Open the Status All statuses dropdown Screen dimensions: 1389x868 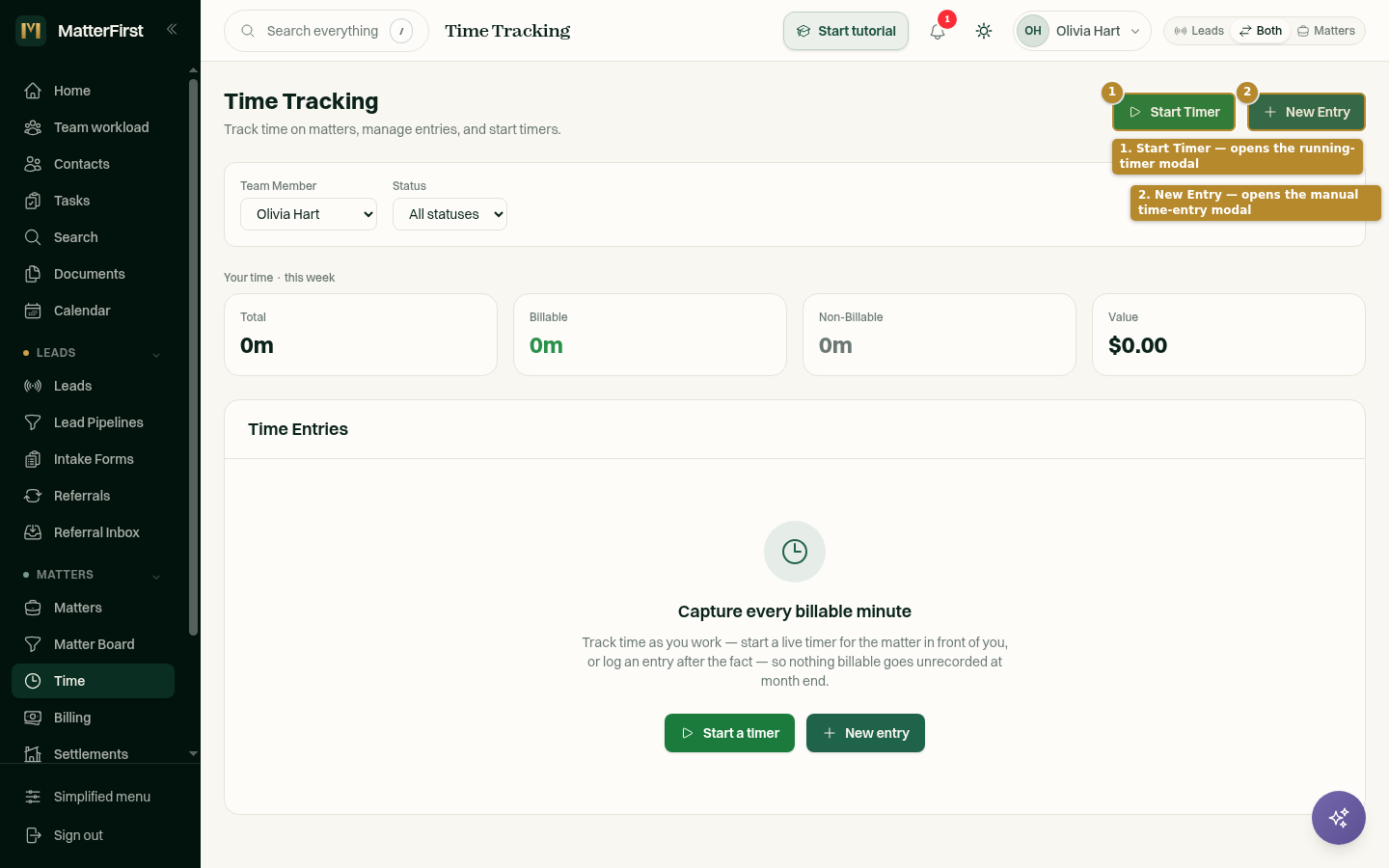coord(449,214)
